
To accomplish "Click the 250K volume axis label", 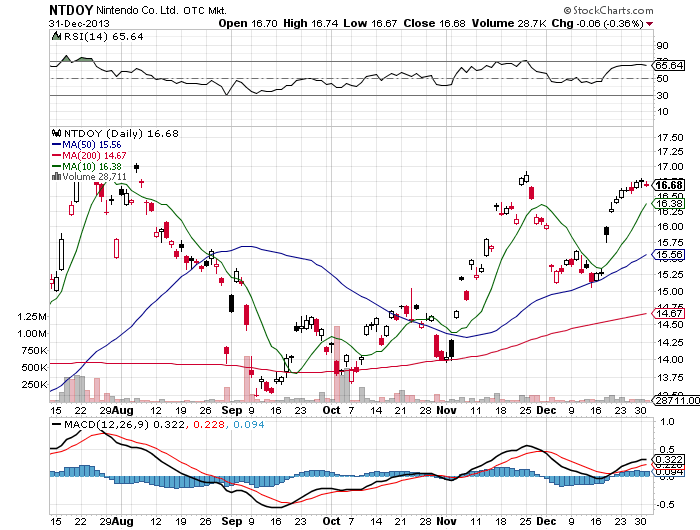I will (x=34, y=384).
